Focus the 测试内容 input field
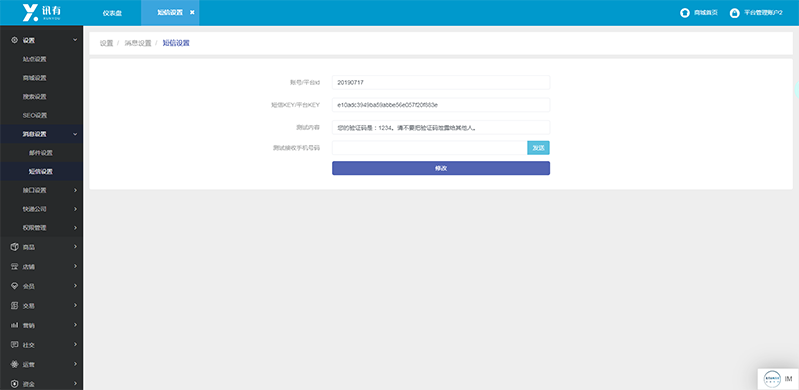The image size is (799, 390). (441, 127)
